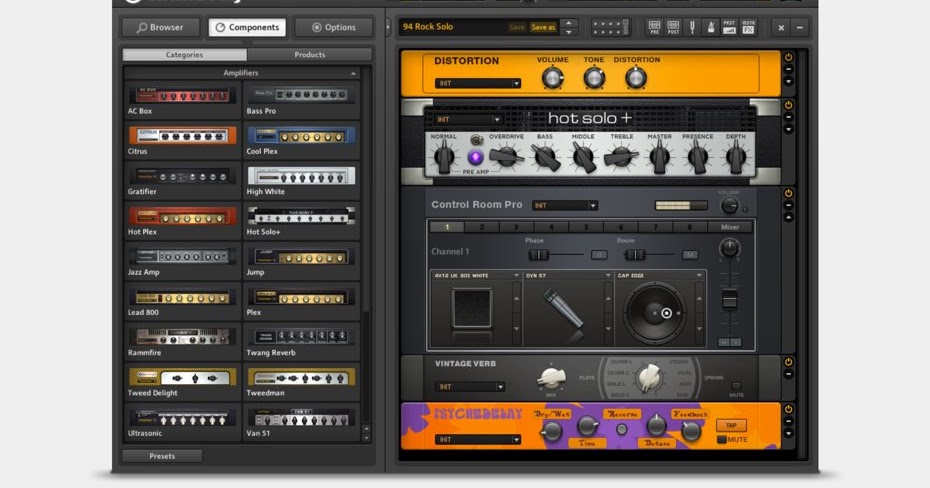Open the POST tapedeck icon
This screenshot has height=488, width=930.
pos(673,27)
